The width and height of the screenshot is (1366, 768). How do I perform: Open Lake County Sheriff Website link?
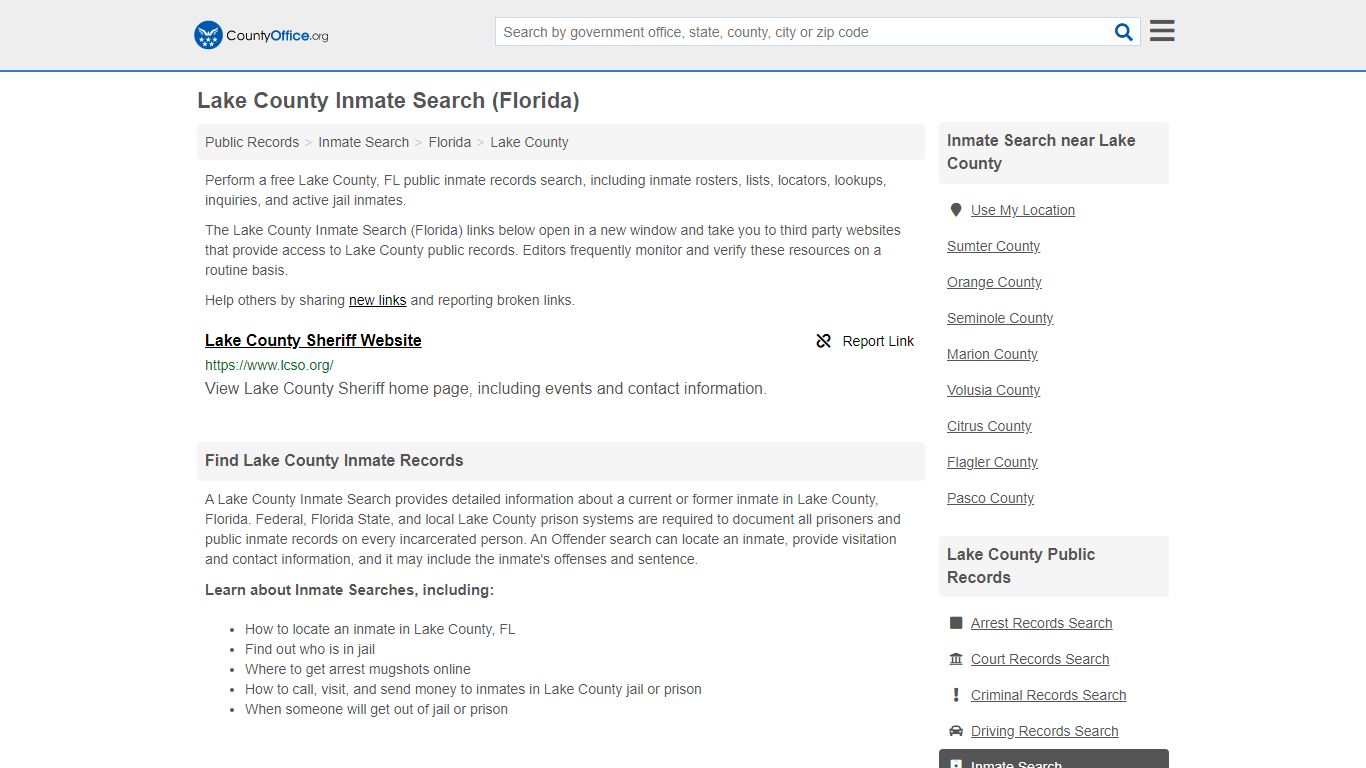pyautogui.click(x=313, y=340)
